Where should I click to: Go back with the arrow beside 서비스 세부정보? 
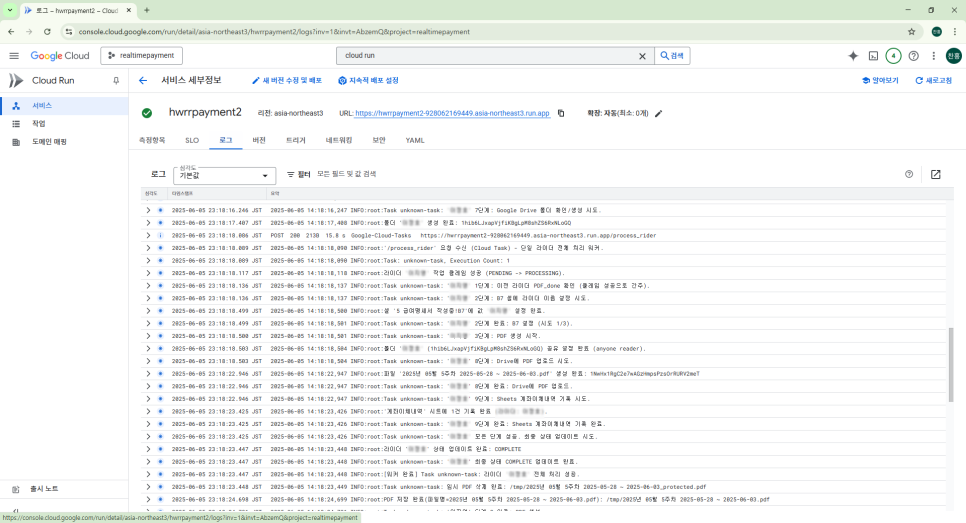click(x=143, y=81)
